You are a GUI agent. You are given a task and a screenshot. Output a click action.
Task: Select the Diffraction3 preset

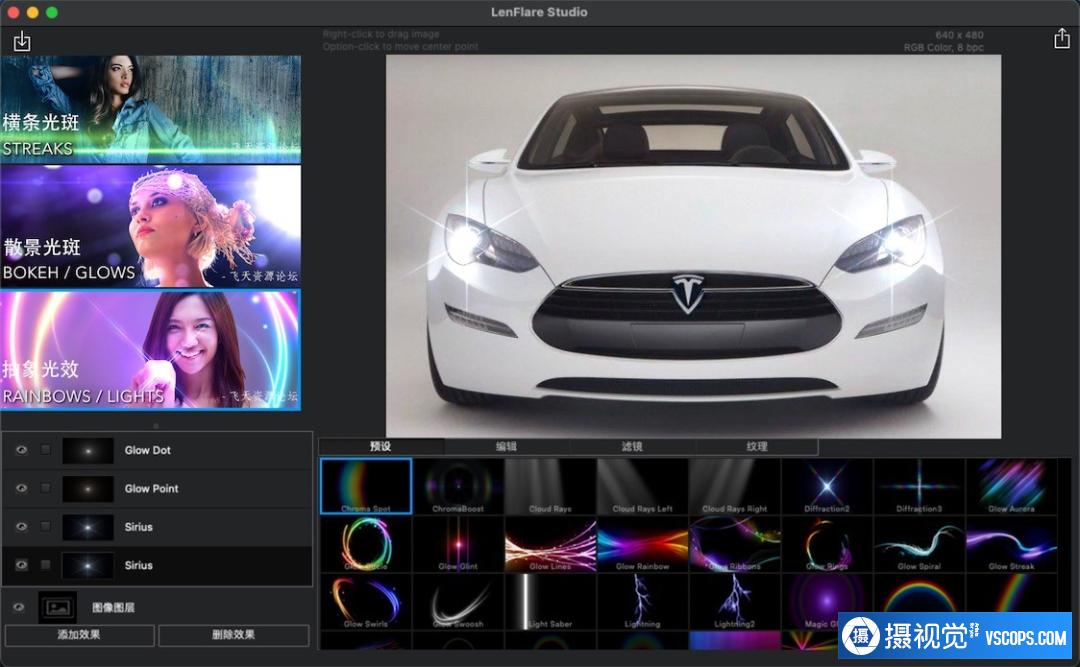pyautogui.click(x=920, y=486)
